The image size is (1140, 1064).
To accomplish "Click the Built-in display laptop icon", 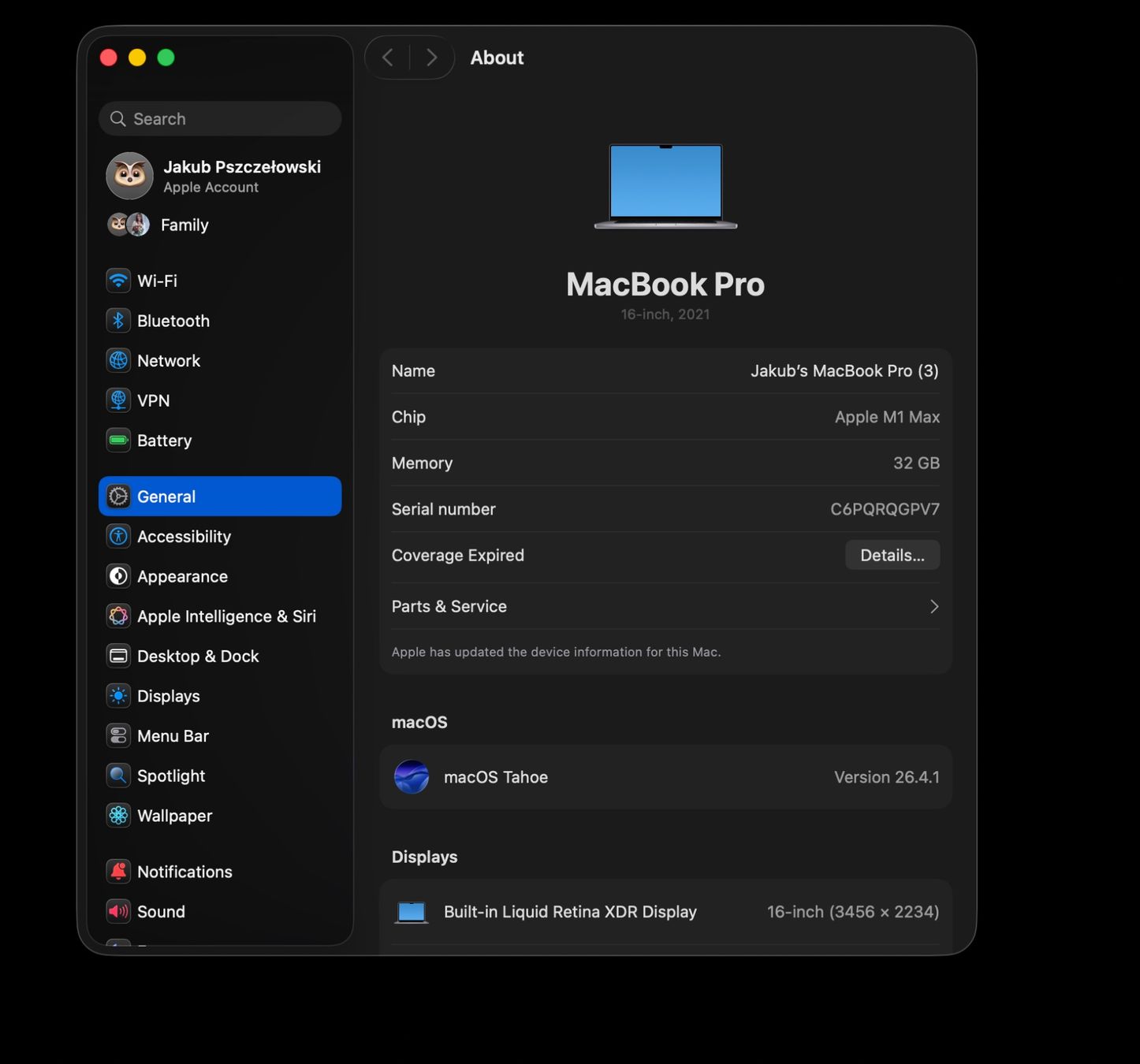I will coord(412,913).
